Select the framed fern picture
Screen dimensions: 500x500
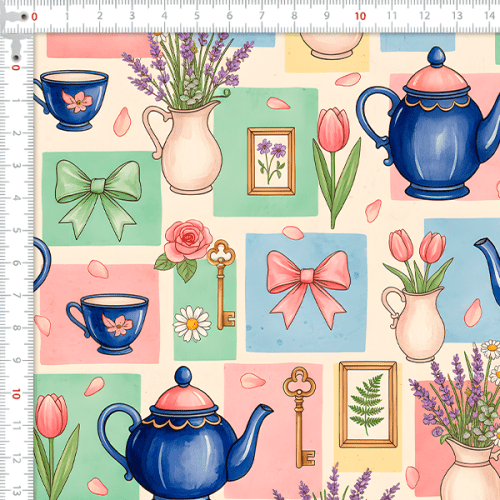368,404
